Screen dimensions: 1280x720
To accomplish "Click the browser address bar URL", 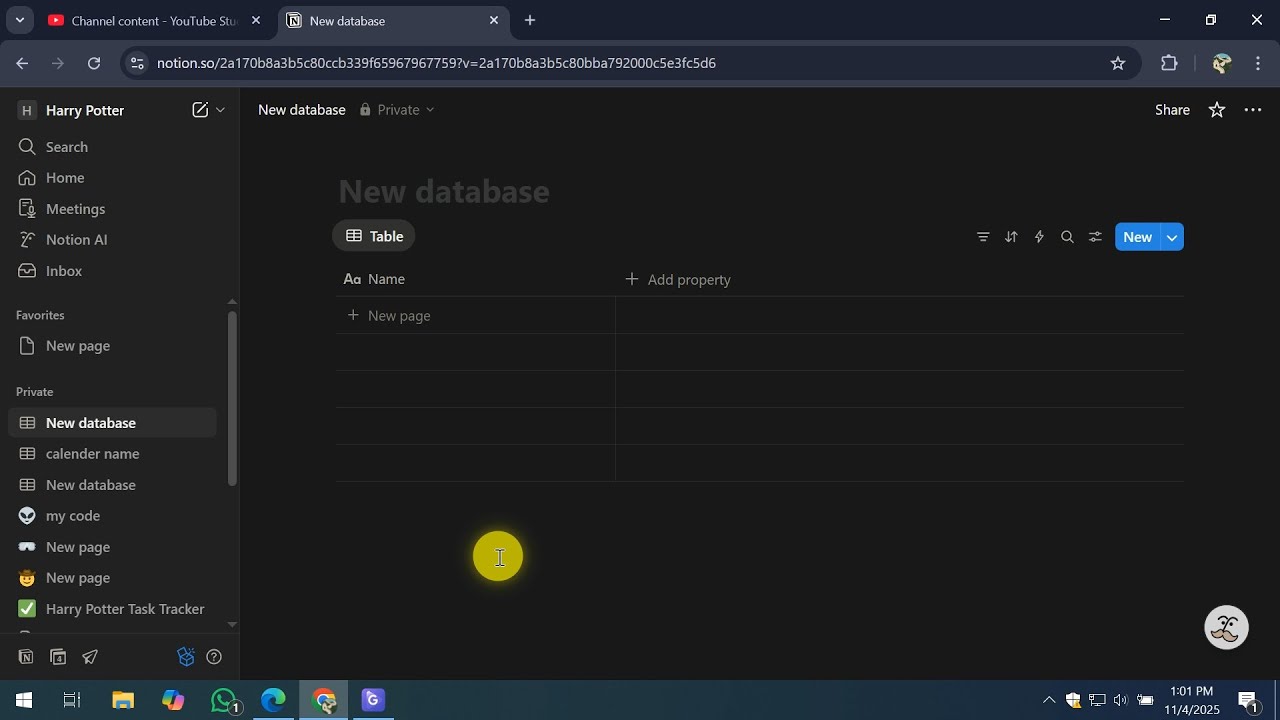I will point(436,63).
